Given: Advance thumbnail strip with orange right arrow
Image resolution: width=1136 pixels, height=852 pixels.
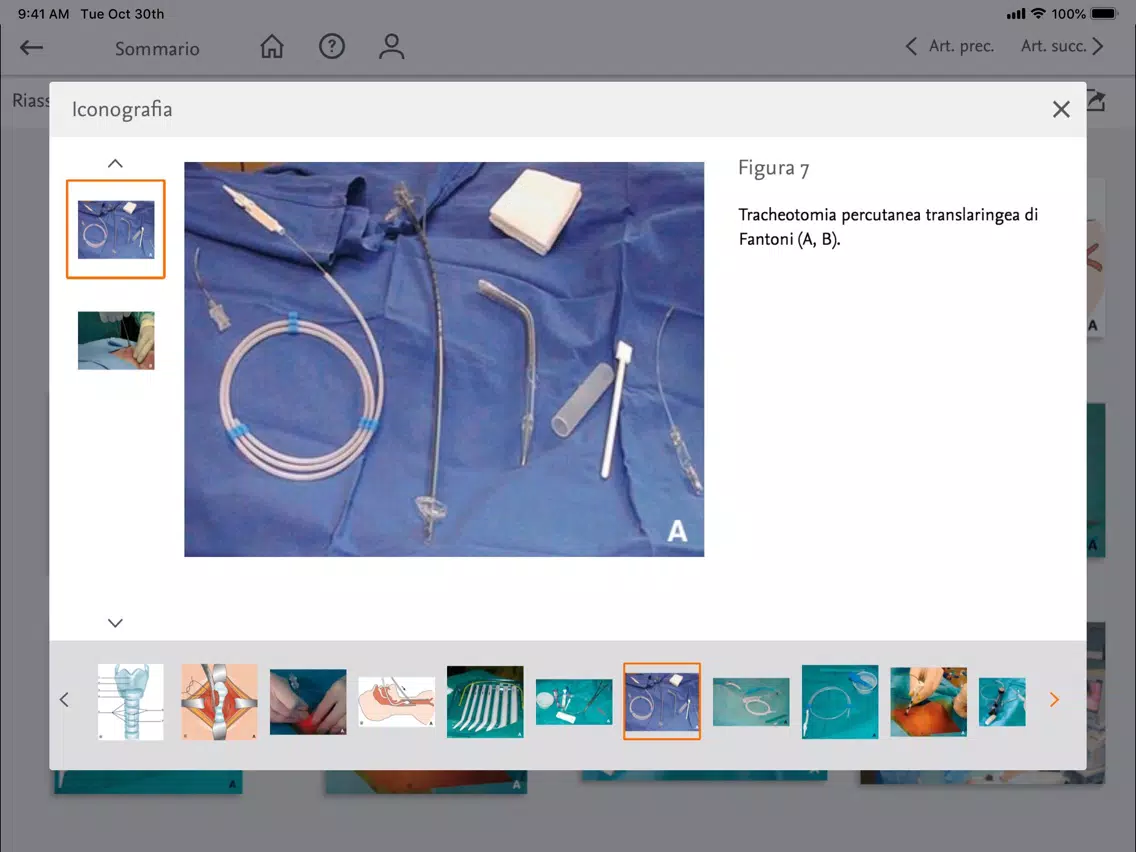Looking at the screenshot, I should tap(1054, 699).
